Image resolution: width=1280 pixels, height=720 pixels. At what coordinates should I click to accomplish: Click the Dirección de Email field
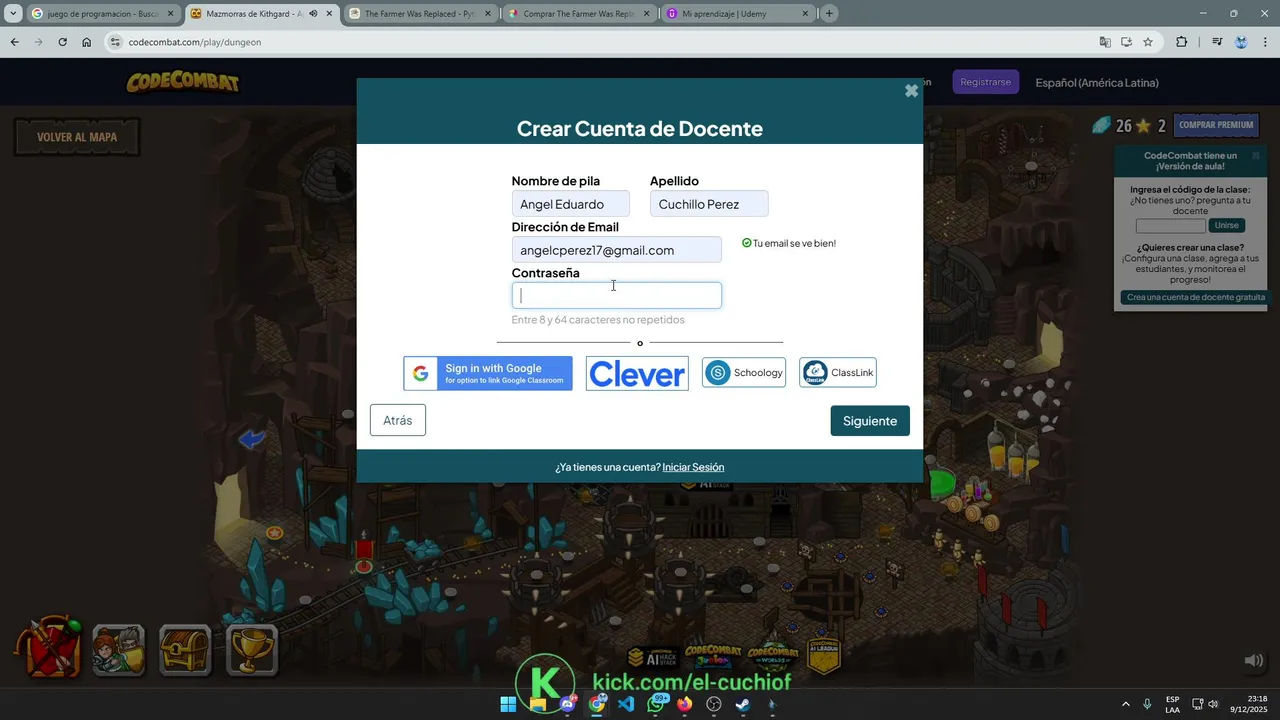click(x=617, y=250)
